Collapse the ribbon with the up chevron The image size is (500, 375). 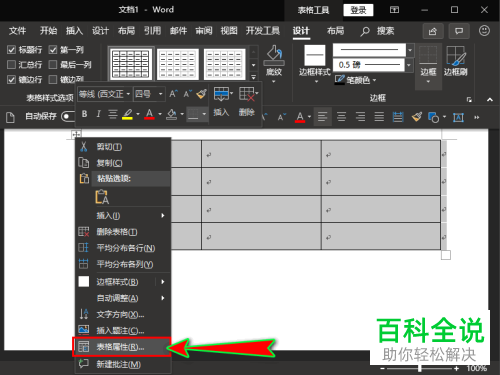[490, 99]
